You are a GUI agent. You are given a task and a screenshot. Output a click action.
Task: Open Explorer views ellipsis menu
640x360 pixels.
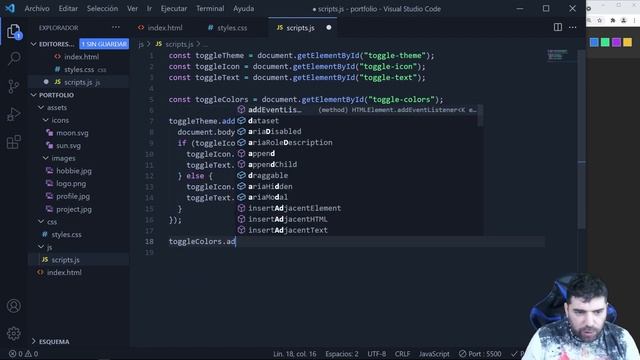point(116,27)
